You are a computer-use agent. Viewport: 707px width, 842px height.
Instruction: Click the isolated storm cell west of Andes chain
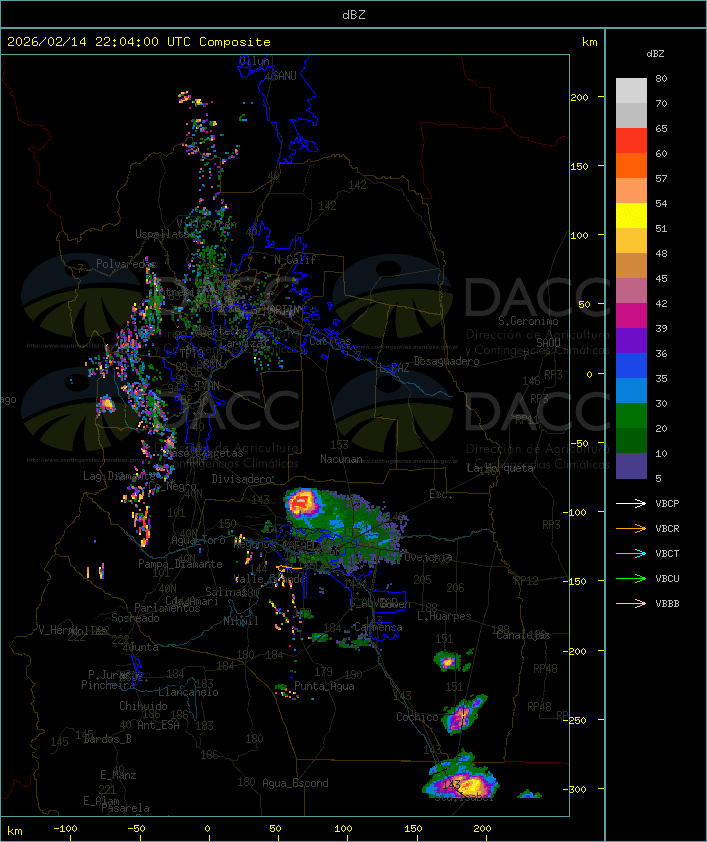coord(106,404)
